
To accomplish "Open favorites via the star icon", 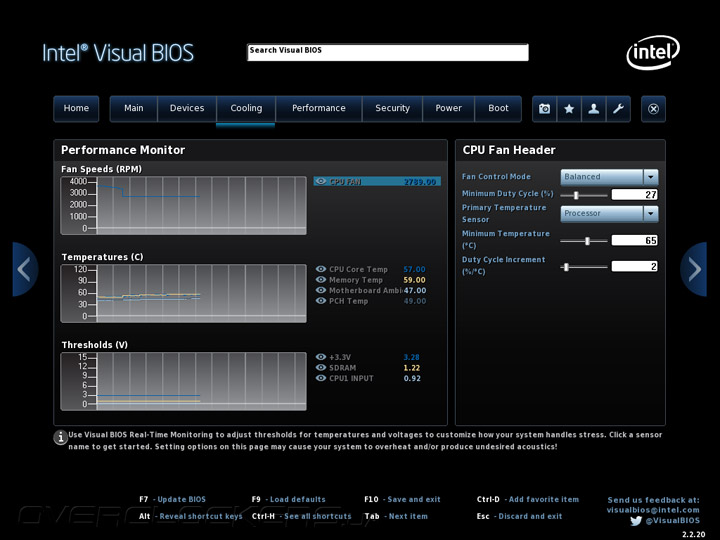I will [x=569, y=109].
